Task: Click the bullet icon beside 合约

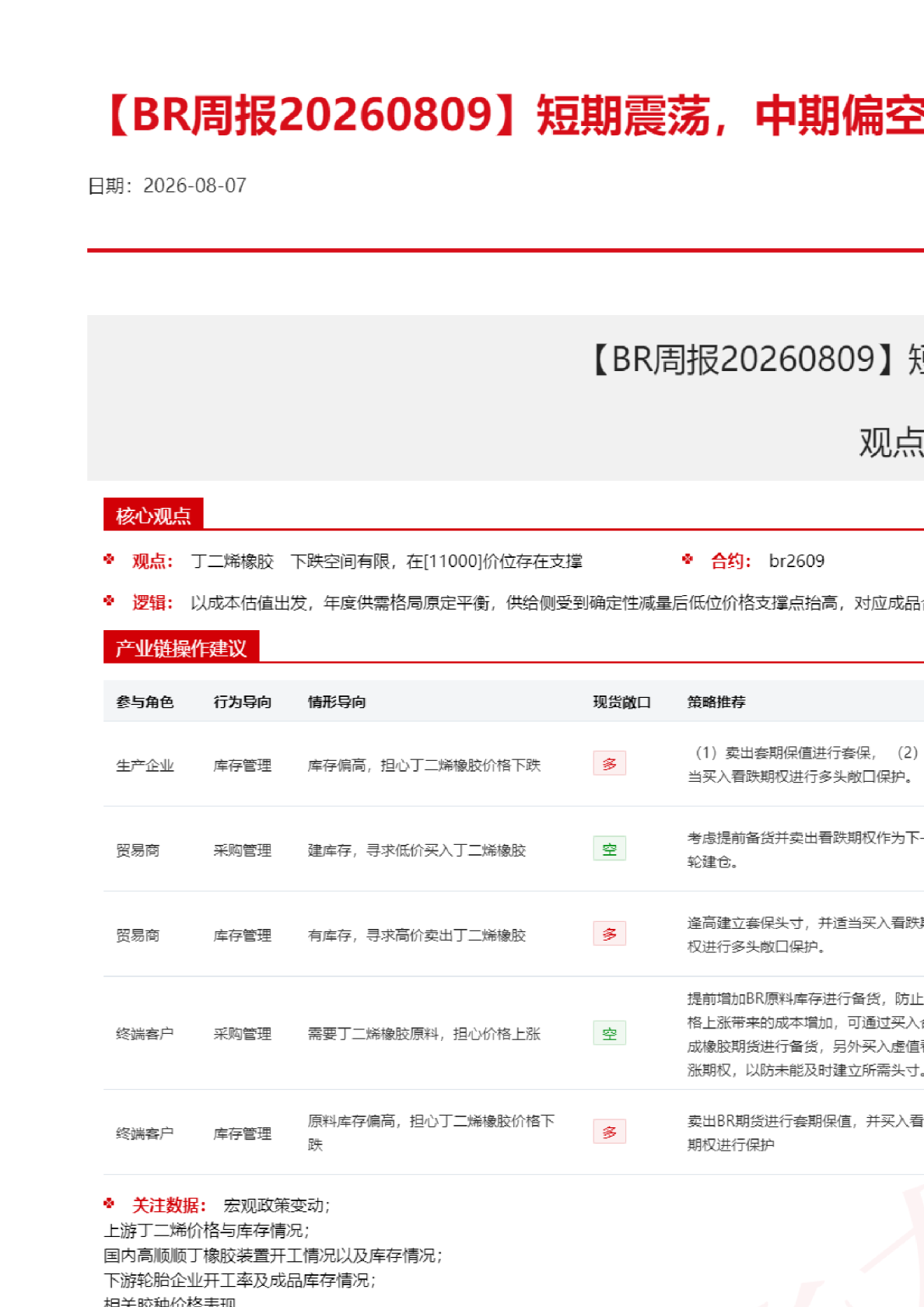Action: (688, 559)
